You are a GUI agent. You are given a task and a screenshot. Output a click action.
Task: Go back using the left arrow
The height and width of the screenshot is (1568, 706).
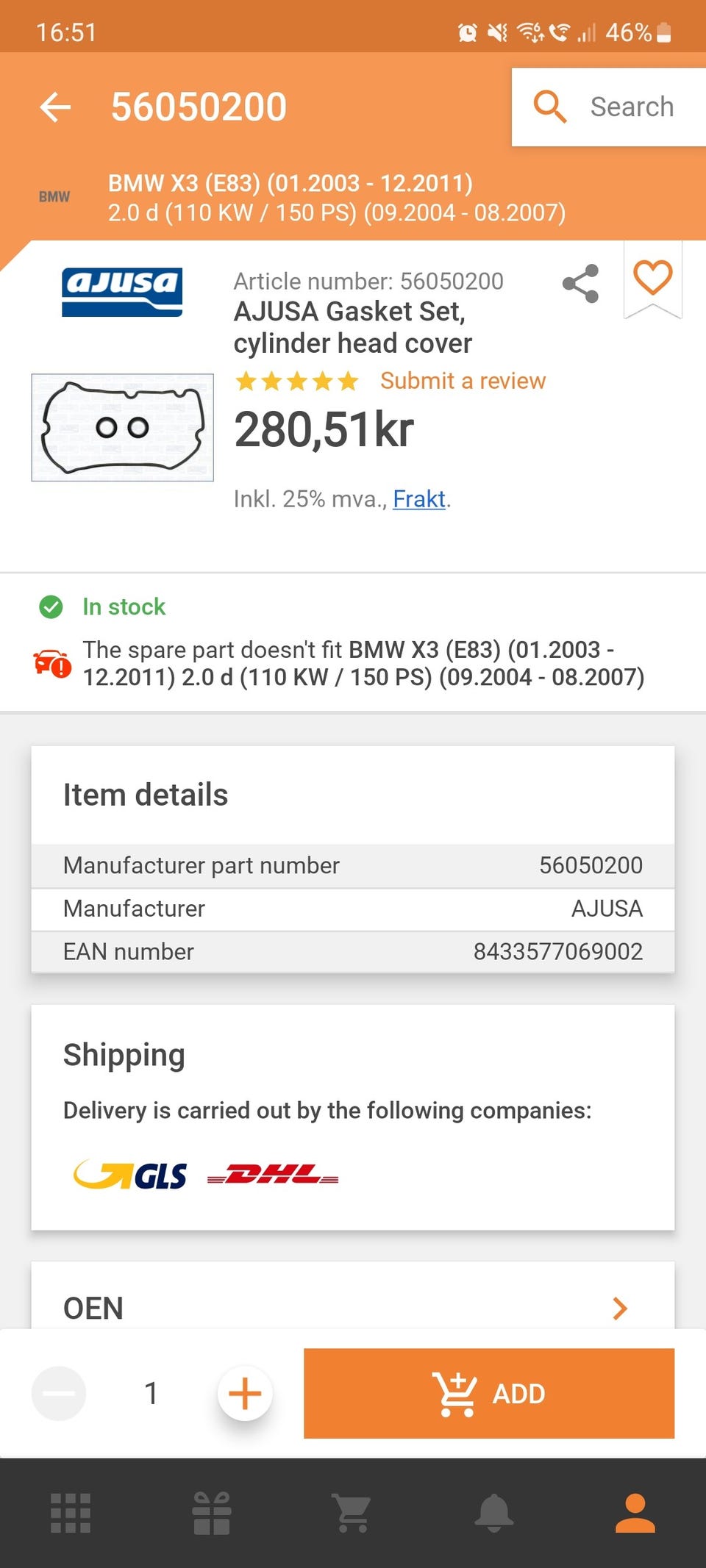tap(55, 107)
